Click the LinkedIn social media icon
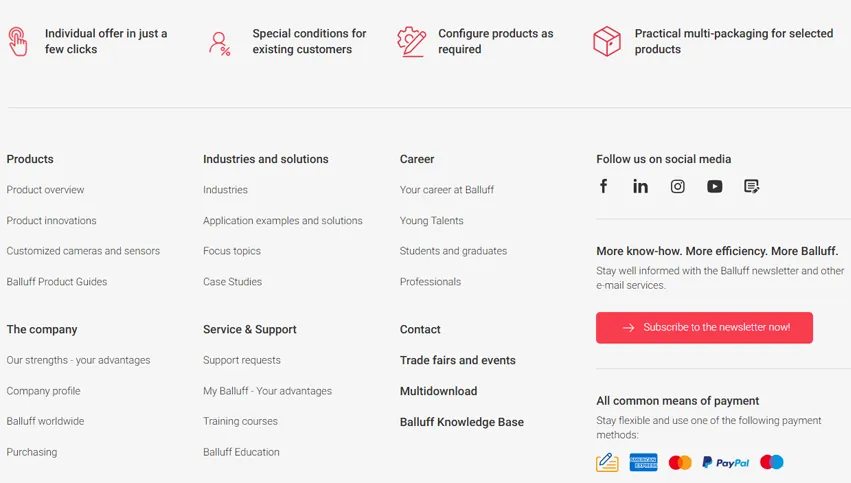The height and width of the screenshot is (483, 851). (640, 186)
